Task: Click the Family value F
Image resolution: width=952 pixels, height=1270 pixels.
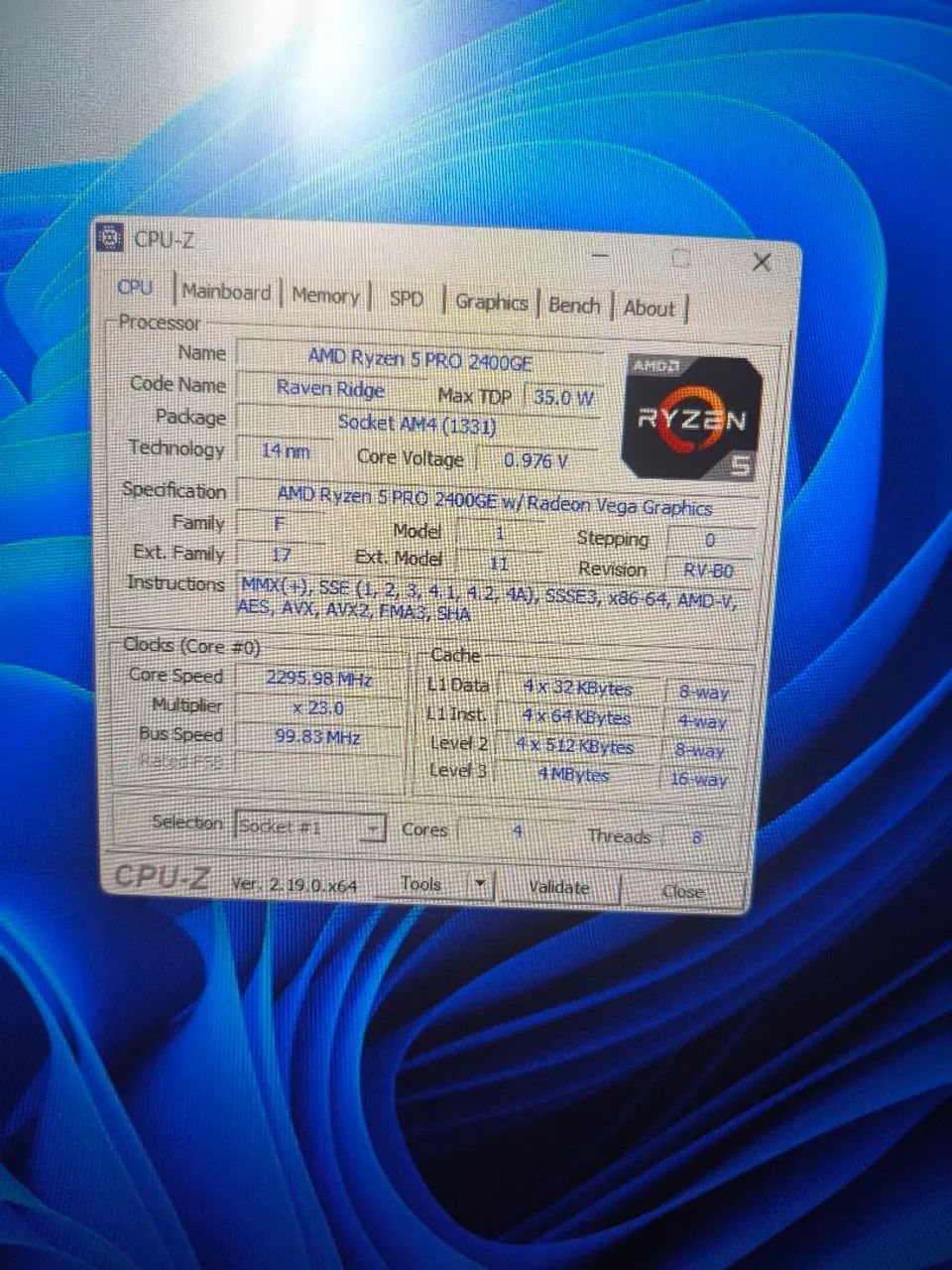Action: click(280, 522)
